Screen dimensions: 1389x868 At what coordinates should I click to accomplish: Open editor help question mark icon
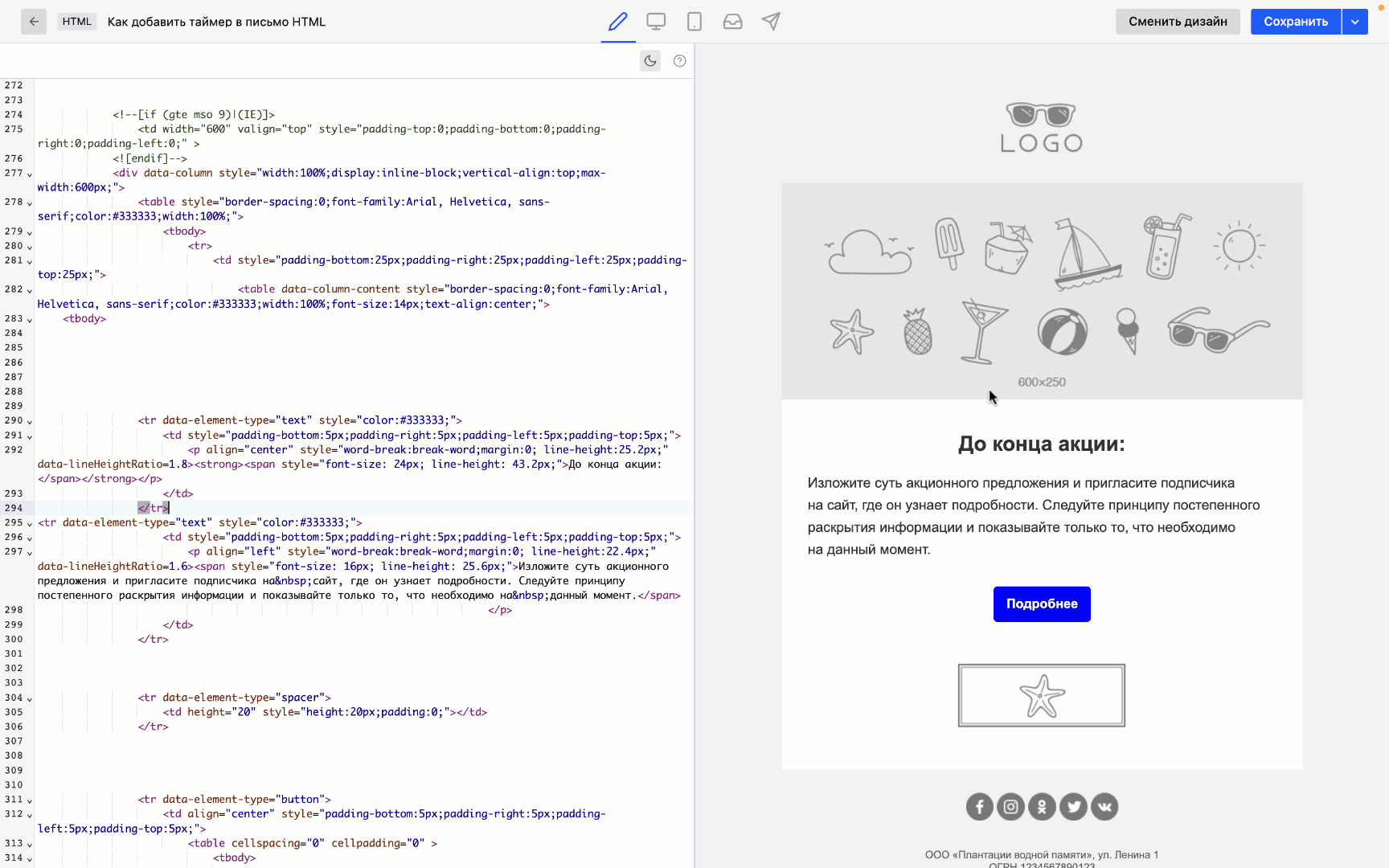(680, 61)
